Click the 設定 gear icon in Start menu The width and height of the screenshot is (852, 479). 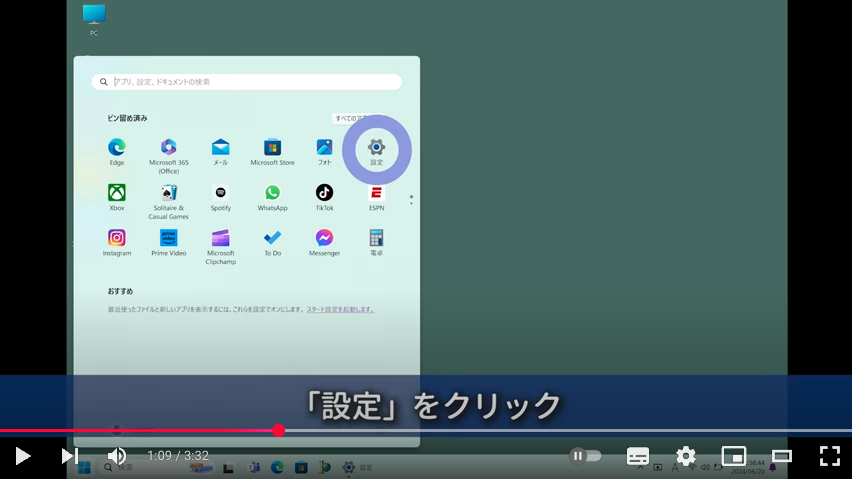pyautogui.click(x=376, y=148)
